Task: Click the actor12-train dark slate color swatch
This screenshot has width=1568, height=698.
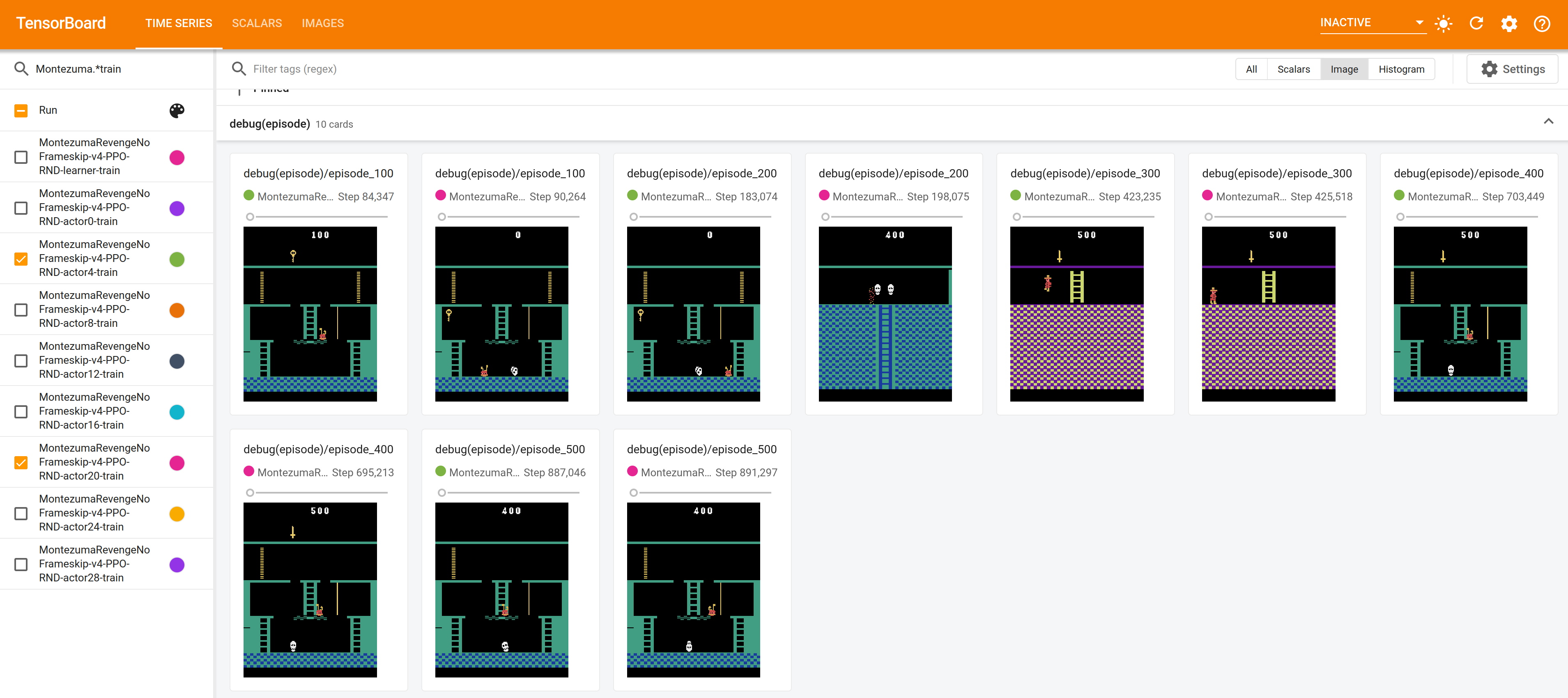Action: click(177, 361)
